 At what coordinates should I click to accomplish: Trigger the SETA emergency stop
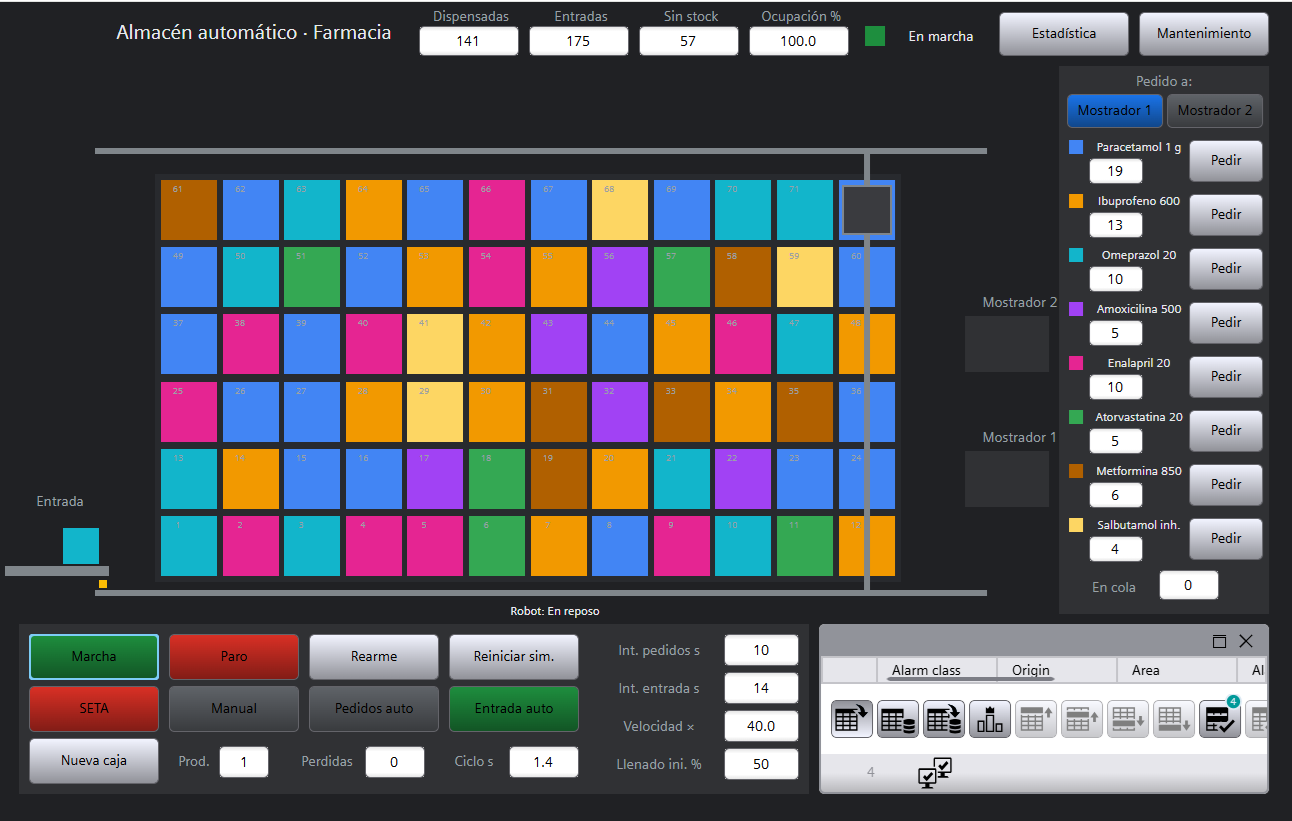pyautogui.click(x=94, y=708)
